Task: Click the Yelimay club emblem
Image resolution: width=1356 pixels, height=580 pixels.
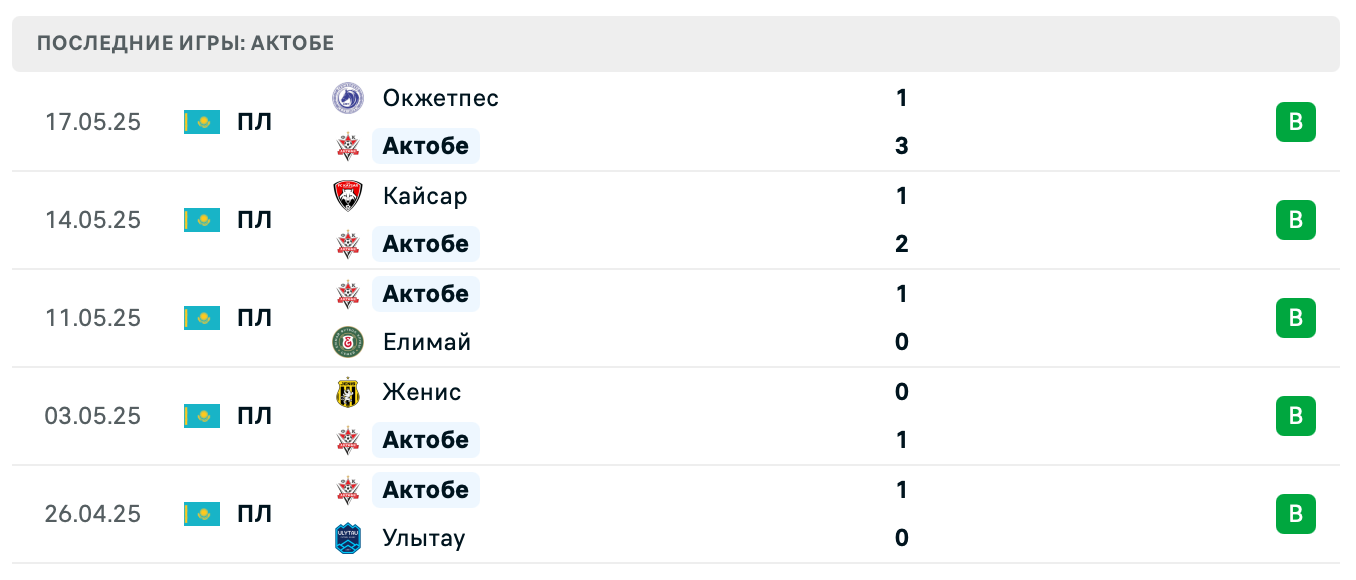Action: point(347,342)
